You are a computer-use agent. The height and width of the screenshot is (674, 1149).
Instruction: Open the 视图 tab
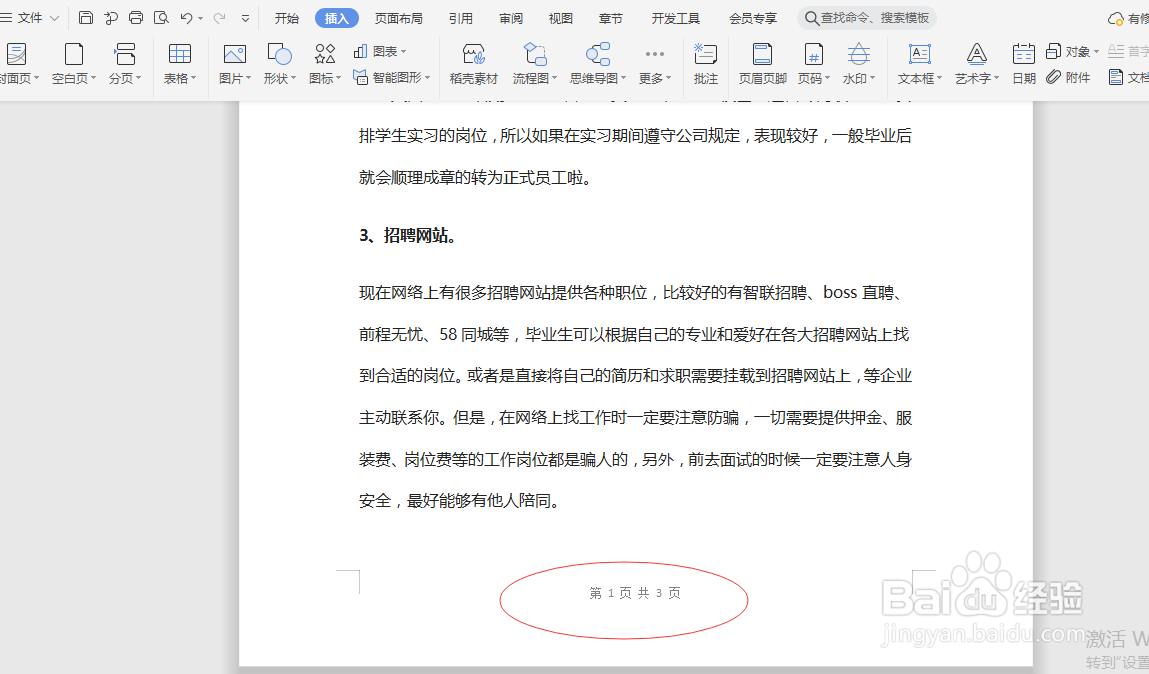click(561, 18)
